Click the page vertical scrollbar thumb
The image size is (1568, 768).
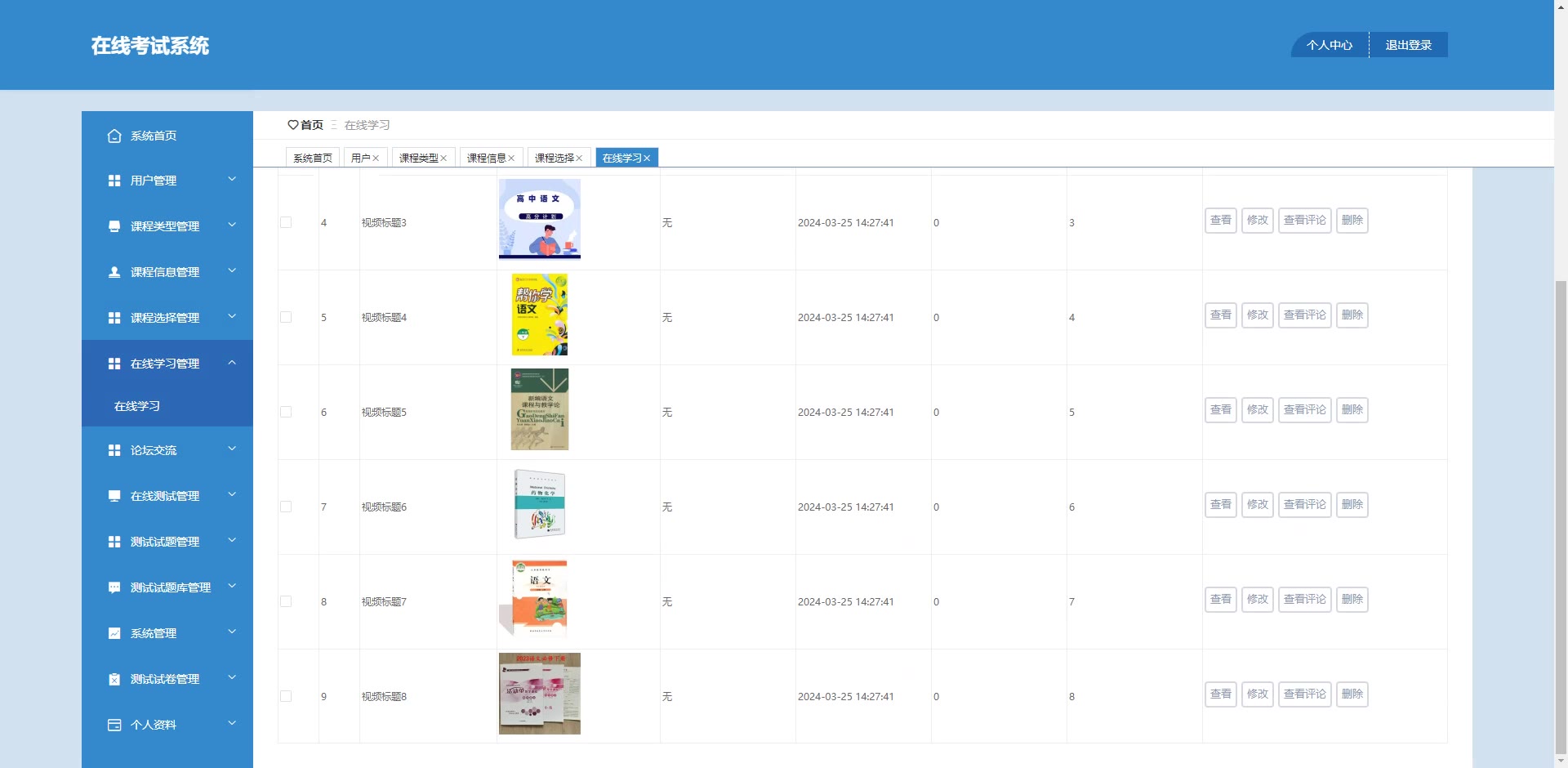click(1561, 516)
